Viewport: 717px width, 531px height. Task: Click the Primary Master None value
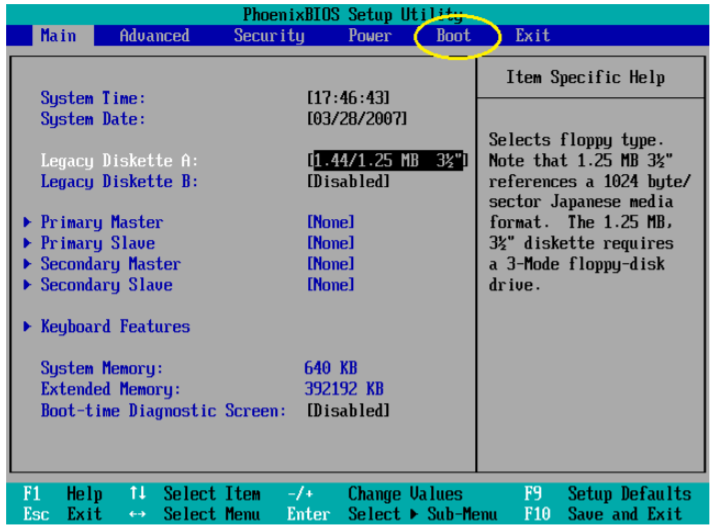tap(331, 222)
